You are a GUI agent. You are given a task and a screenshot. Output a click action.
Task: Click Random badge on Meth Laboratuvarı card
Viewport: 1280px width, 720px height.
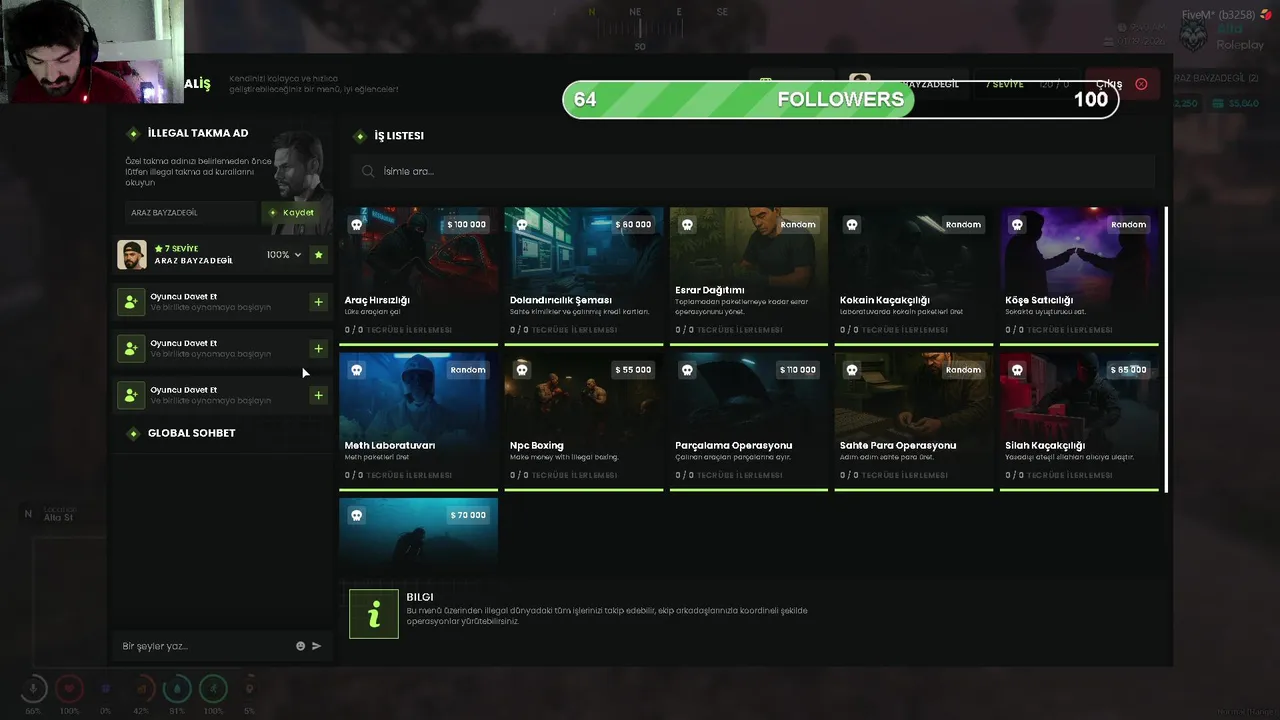click(468, 370)
